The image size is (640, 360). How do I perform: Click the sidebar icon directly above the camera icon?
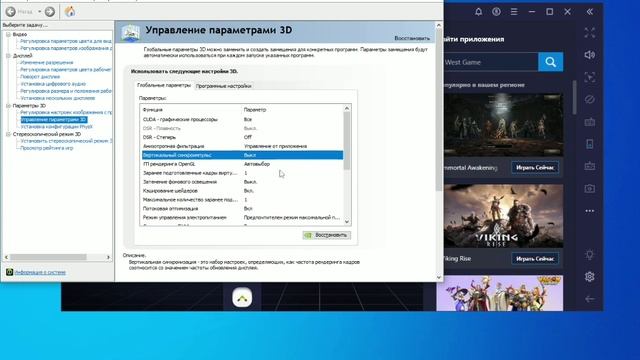click(x=590, y=166)
